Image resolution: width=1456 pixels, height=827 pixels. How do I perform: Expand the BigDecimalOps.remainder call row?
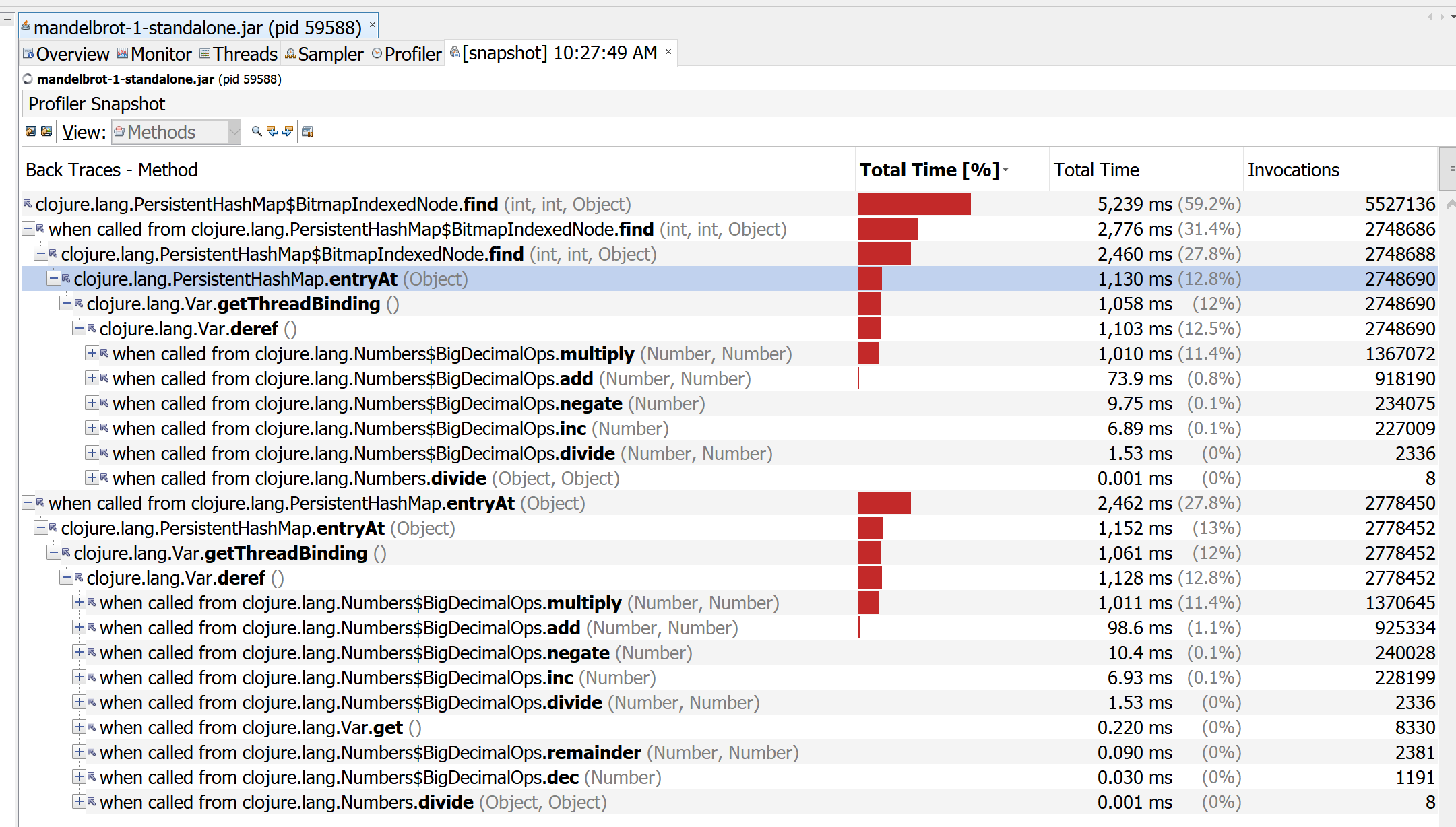click(x=79, y=752)
